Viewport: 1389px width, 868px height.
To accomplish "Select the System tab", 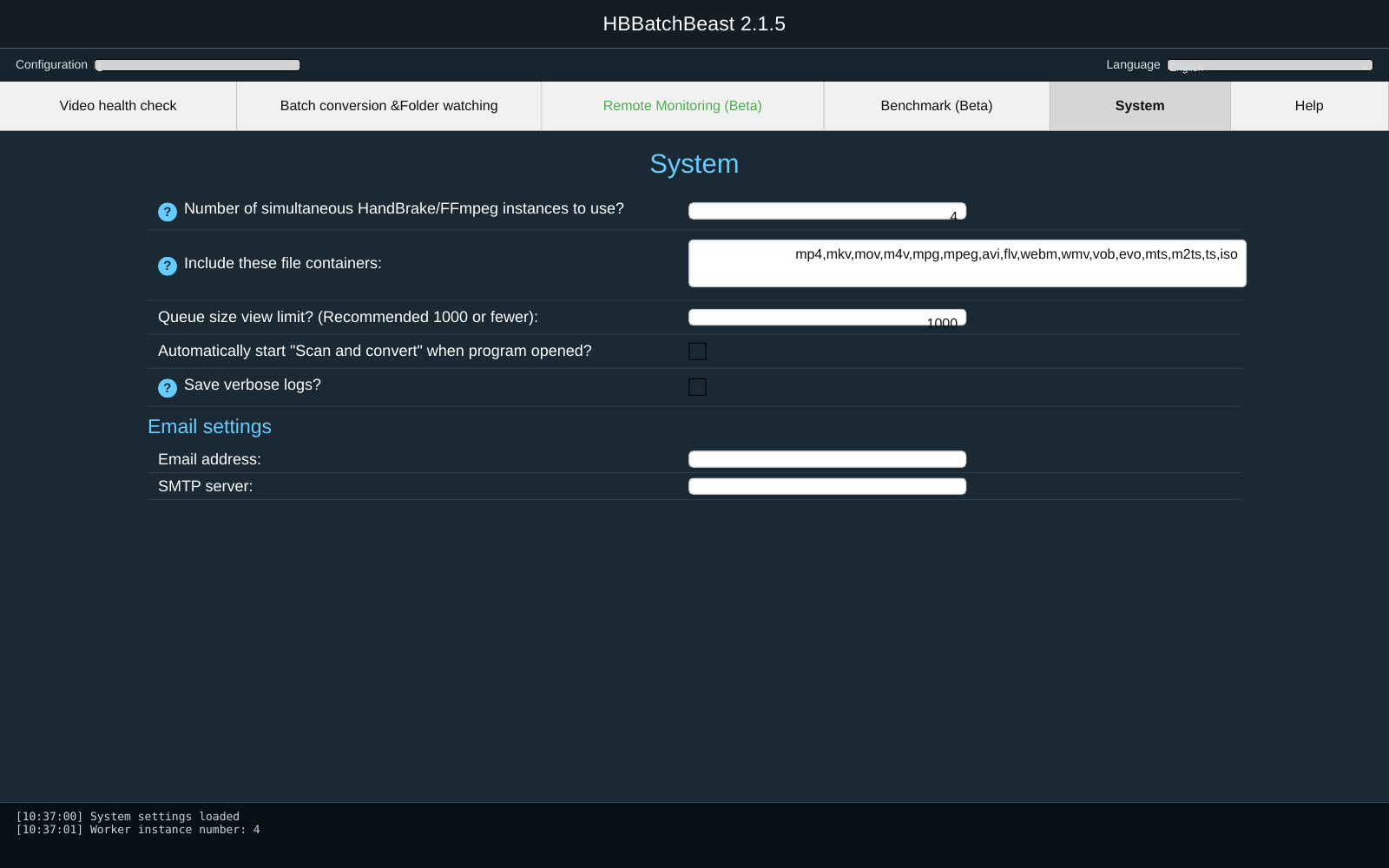I will [x=1140, y=106].
